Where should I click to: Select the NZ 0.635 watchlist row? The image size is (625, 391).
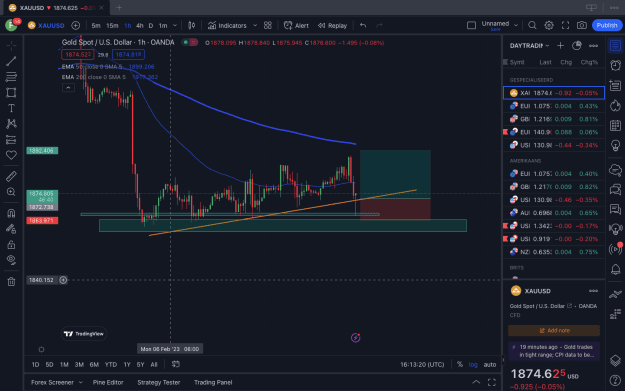click(x=554, y=252)
